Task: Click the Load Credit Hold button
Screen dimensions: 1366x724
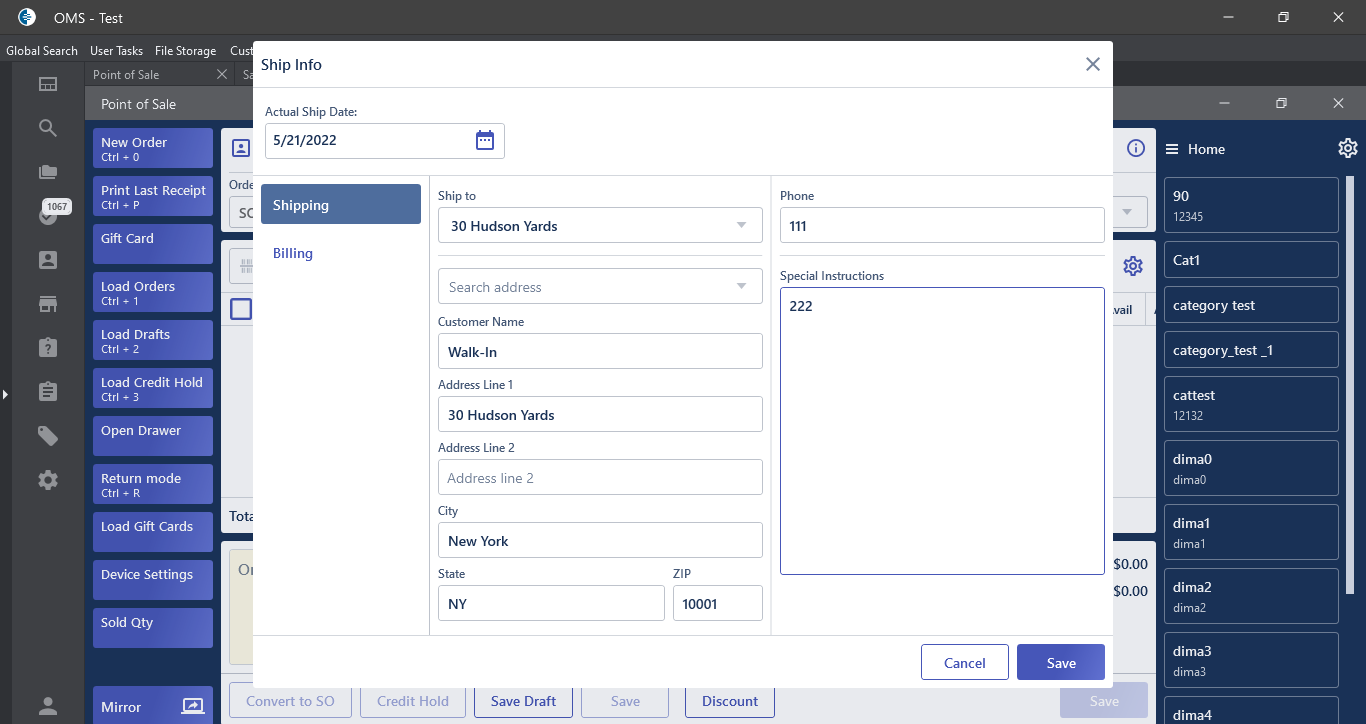Action: coord(153,388)
